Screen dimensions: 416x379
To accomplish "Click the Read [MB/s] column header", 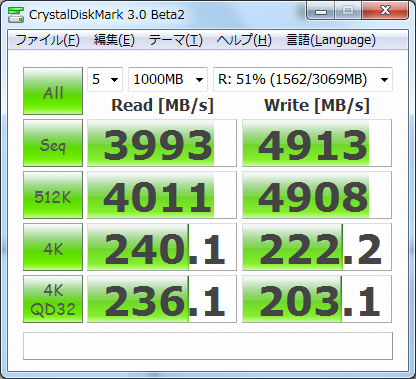I will (162, 105).
